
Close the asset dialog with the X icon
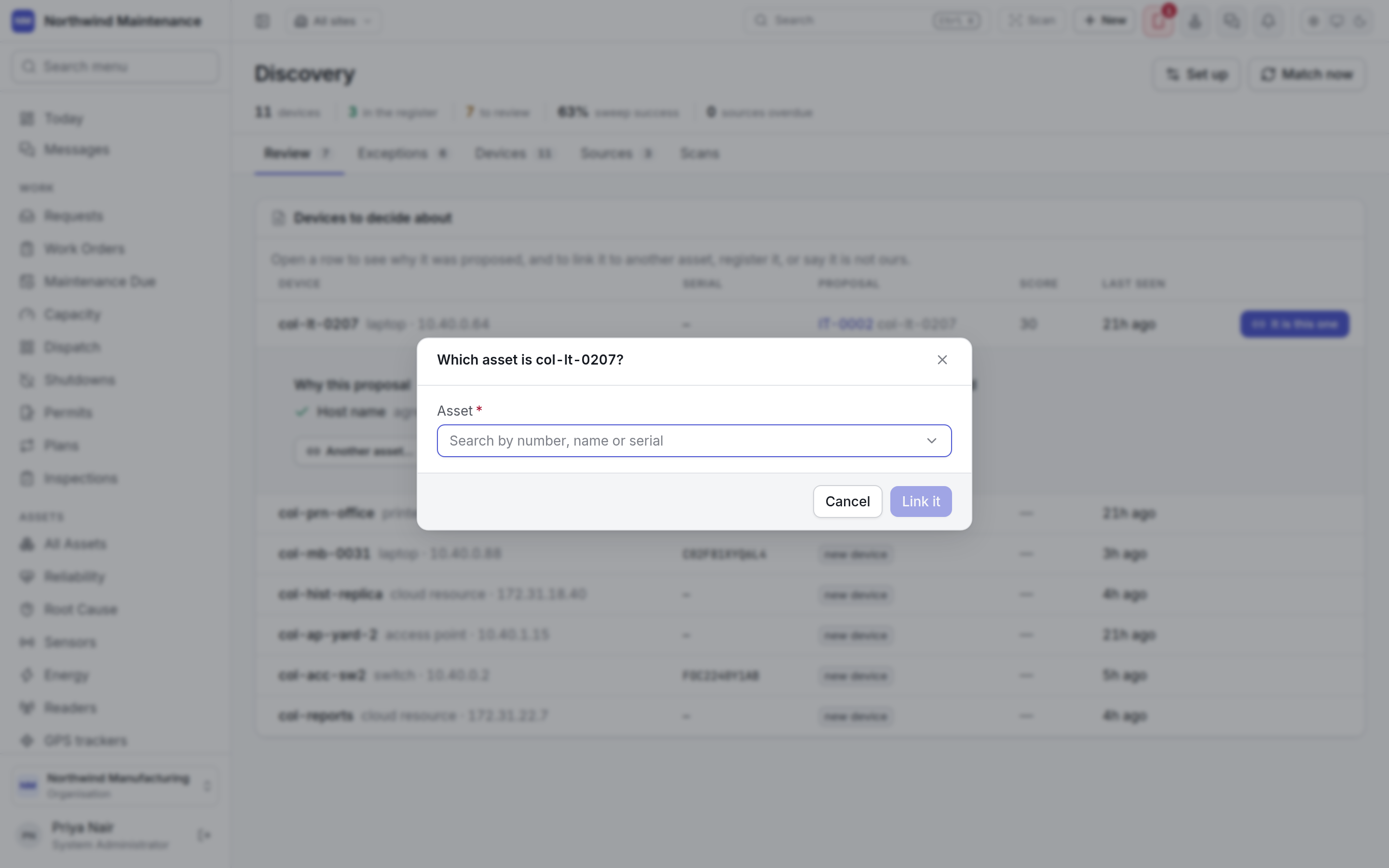tap(942, 360)
